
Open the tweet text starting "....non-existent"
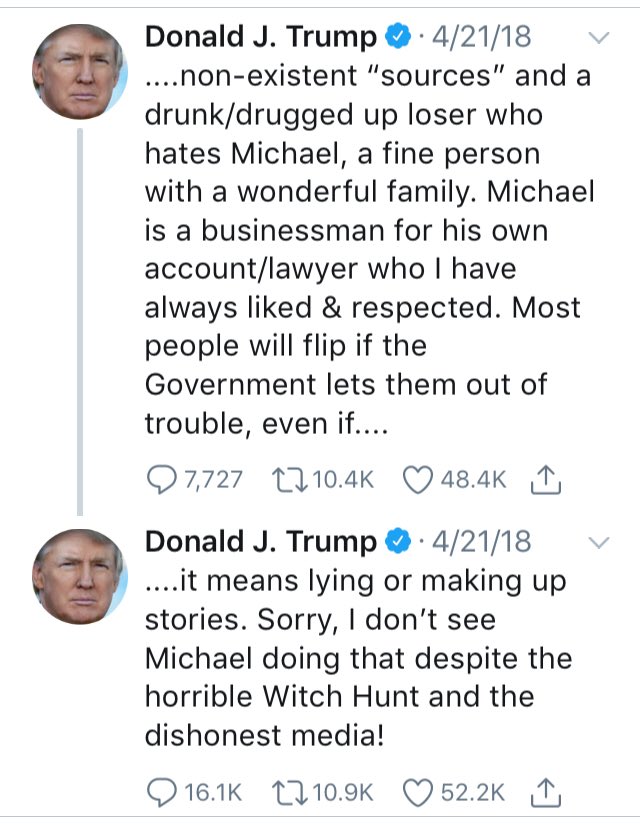350,250
